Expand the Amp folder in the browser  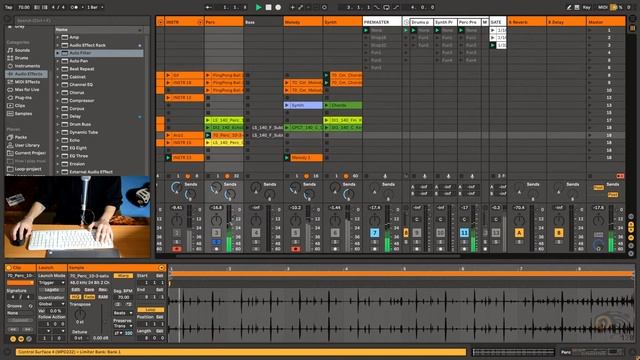tap(58, 37)
